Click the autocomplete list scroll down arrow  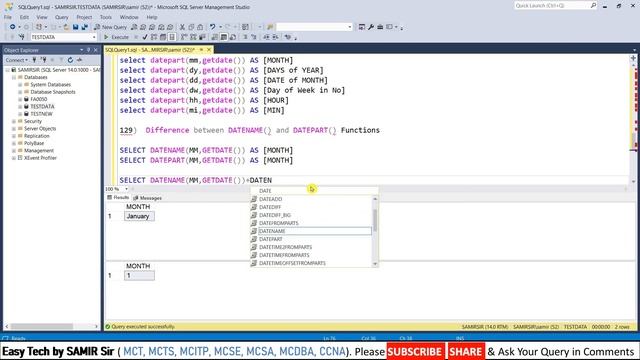click(375, 264)
